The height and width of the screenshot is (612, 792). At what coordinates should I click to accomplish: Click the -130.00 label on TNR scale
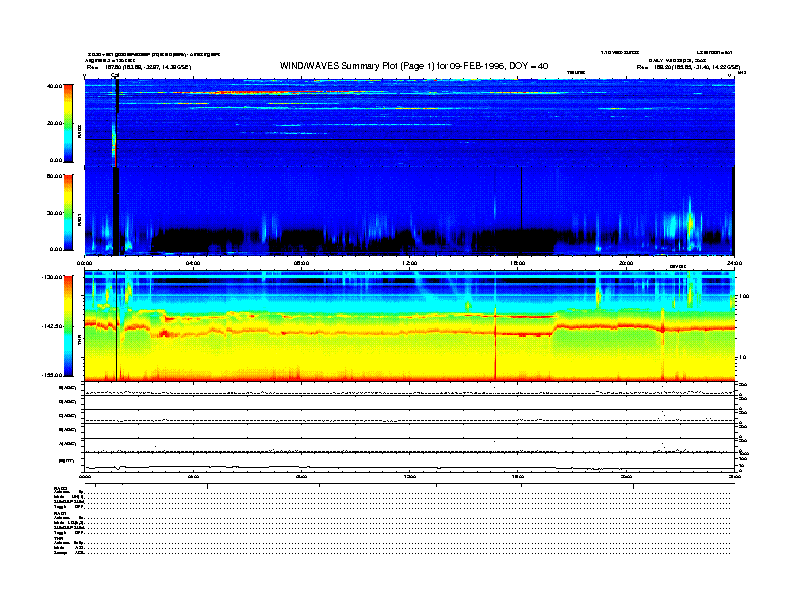point(52,277)
